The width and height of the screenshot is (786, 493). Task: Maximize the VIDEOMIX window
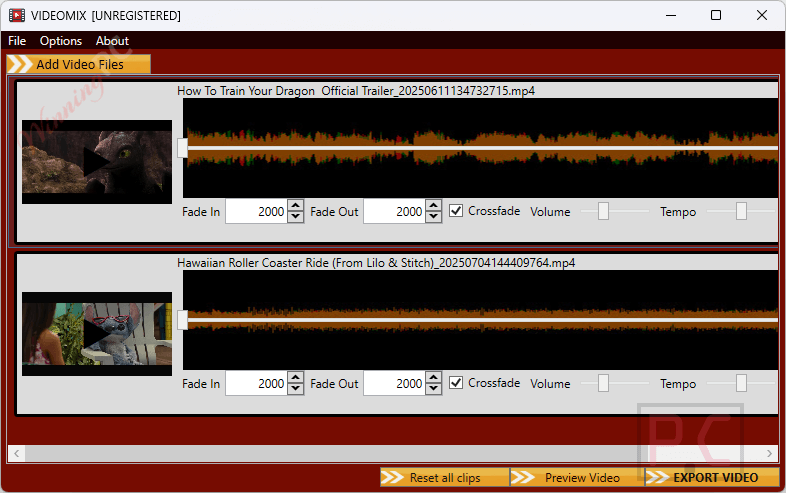pos(716,15)
